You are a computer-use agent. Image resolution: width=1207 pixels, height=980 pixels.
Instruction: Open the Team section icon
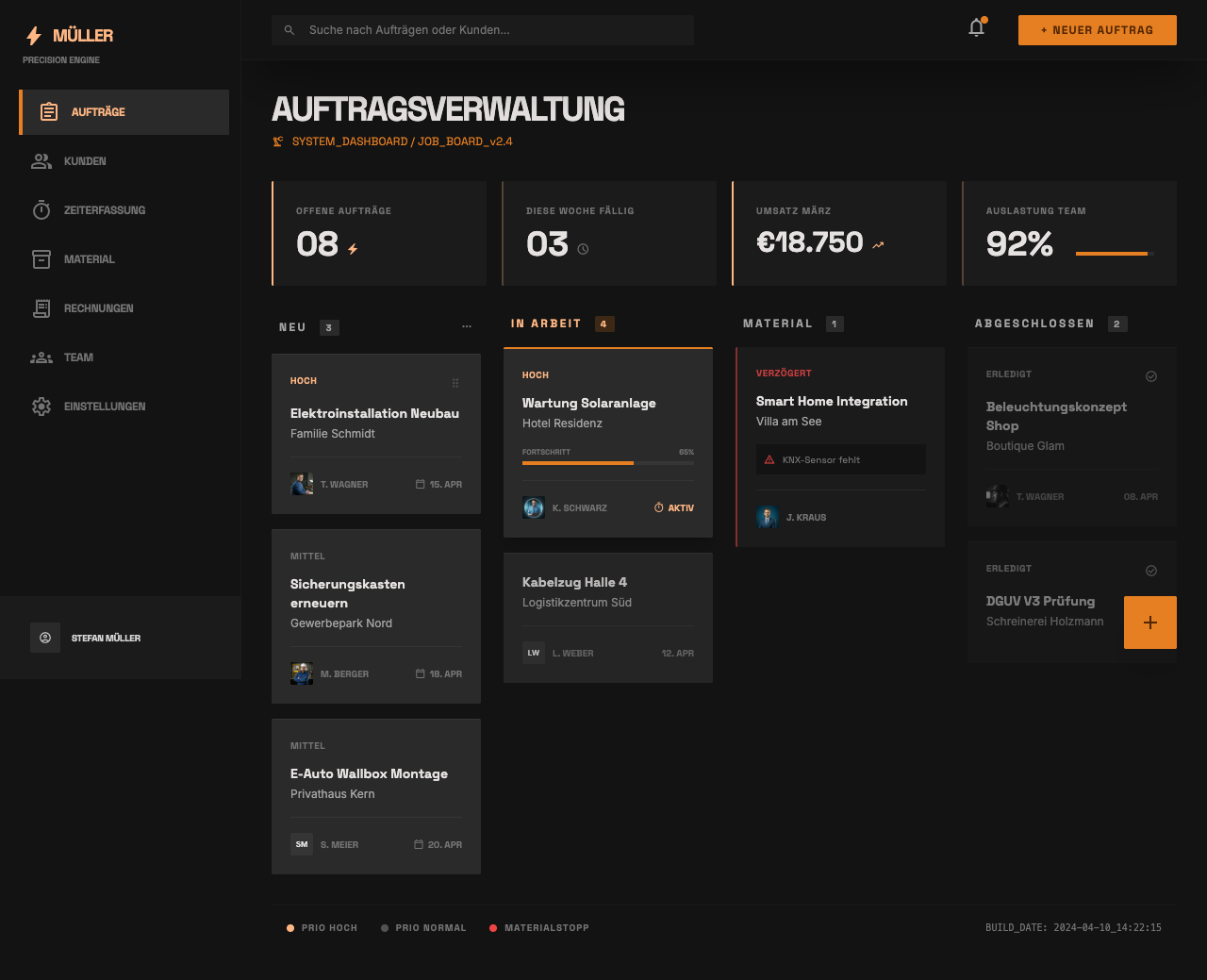(41, 357)
